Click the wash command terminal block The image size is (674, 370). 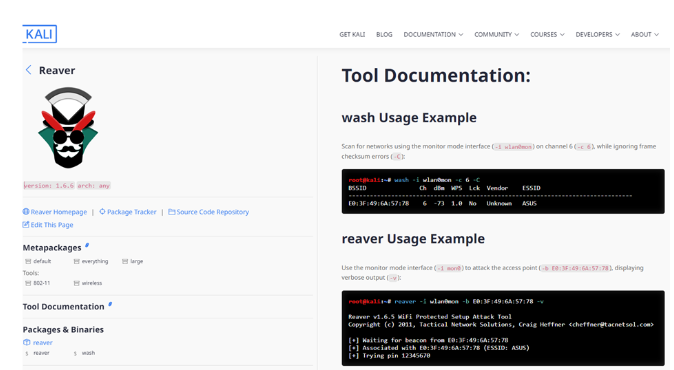click(x=503, y=191)
